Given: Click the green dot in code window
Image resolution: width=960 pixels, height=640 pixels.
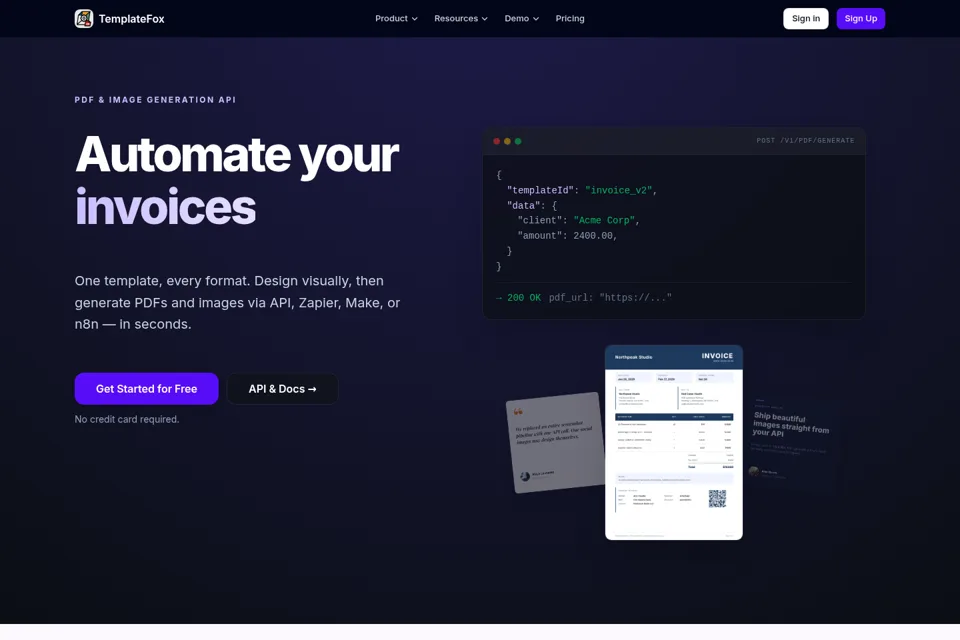Looking at the screenshot, I should tap(518, 141).
